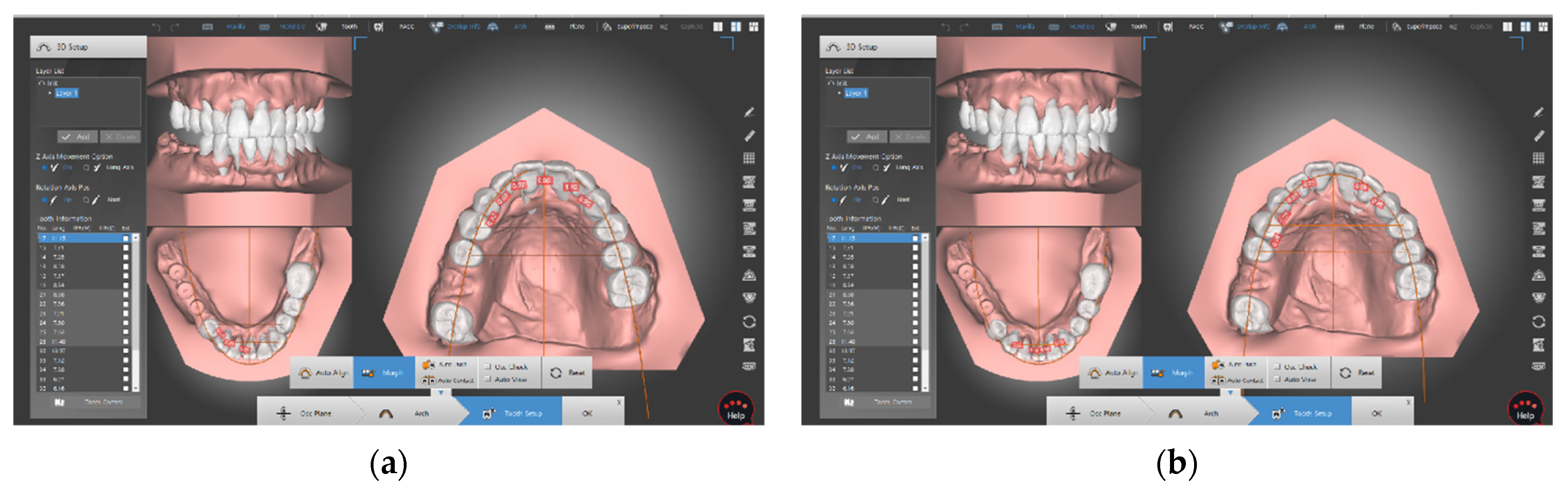Select the pen tool icon in right toolbar of panel (b)
Viewport: 1568px width, 487px height.
pos(1538,112)
